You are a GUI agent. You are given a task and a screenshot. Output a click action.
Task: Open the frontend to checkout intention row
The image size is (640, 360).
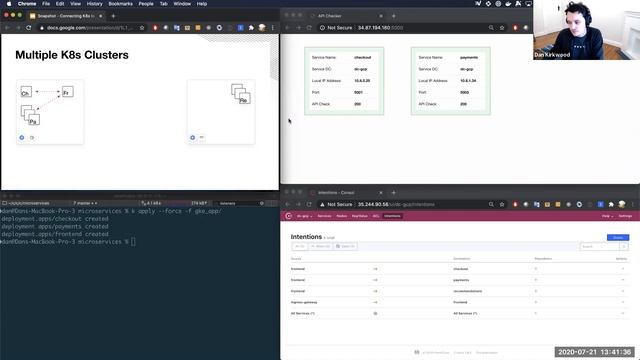459,269
